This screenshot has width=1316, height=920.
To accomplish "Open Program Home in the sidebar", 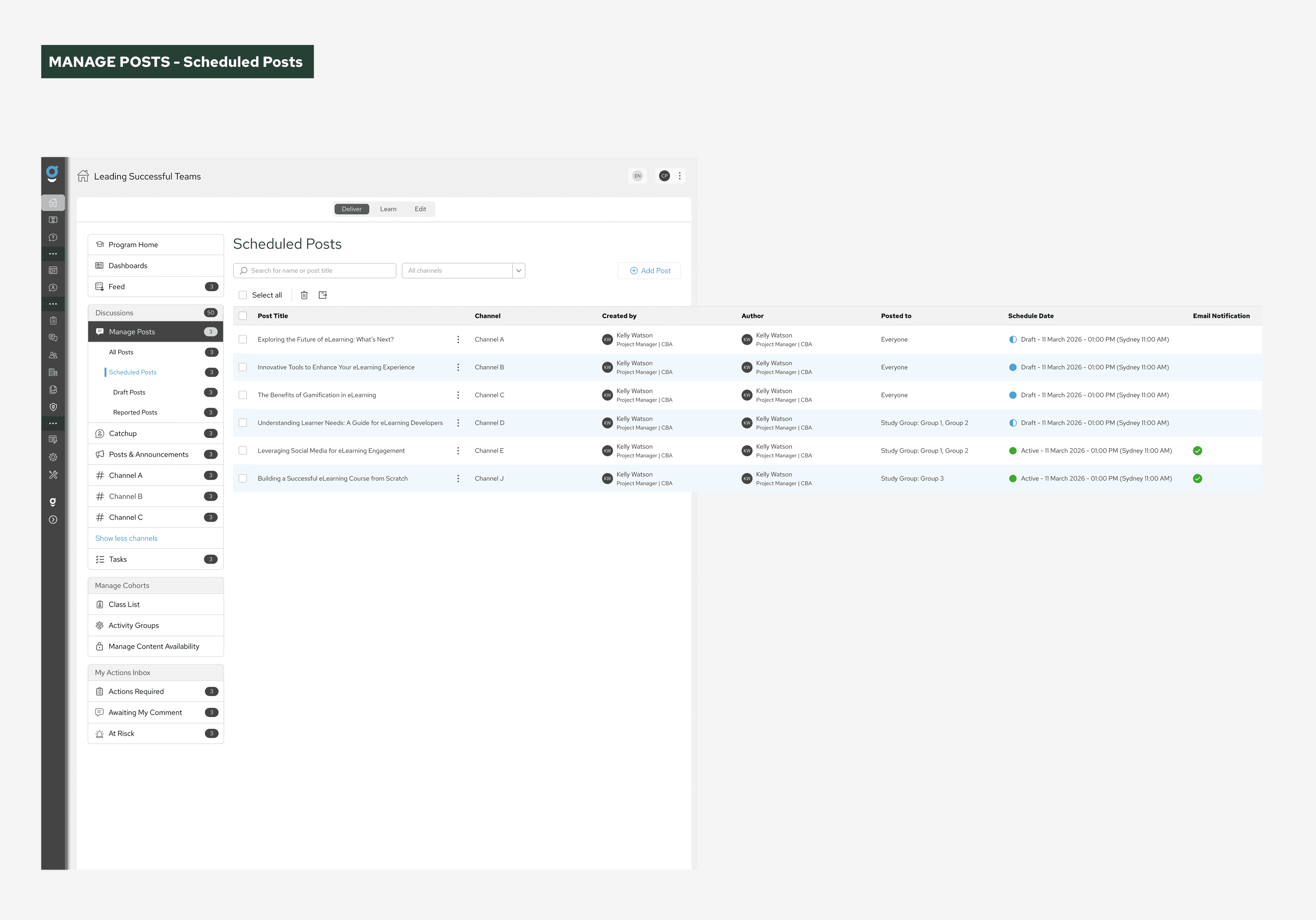I will point(155,245).
